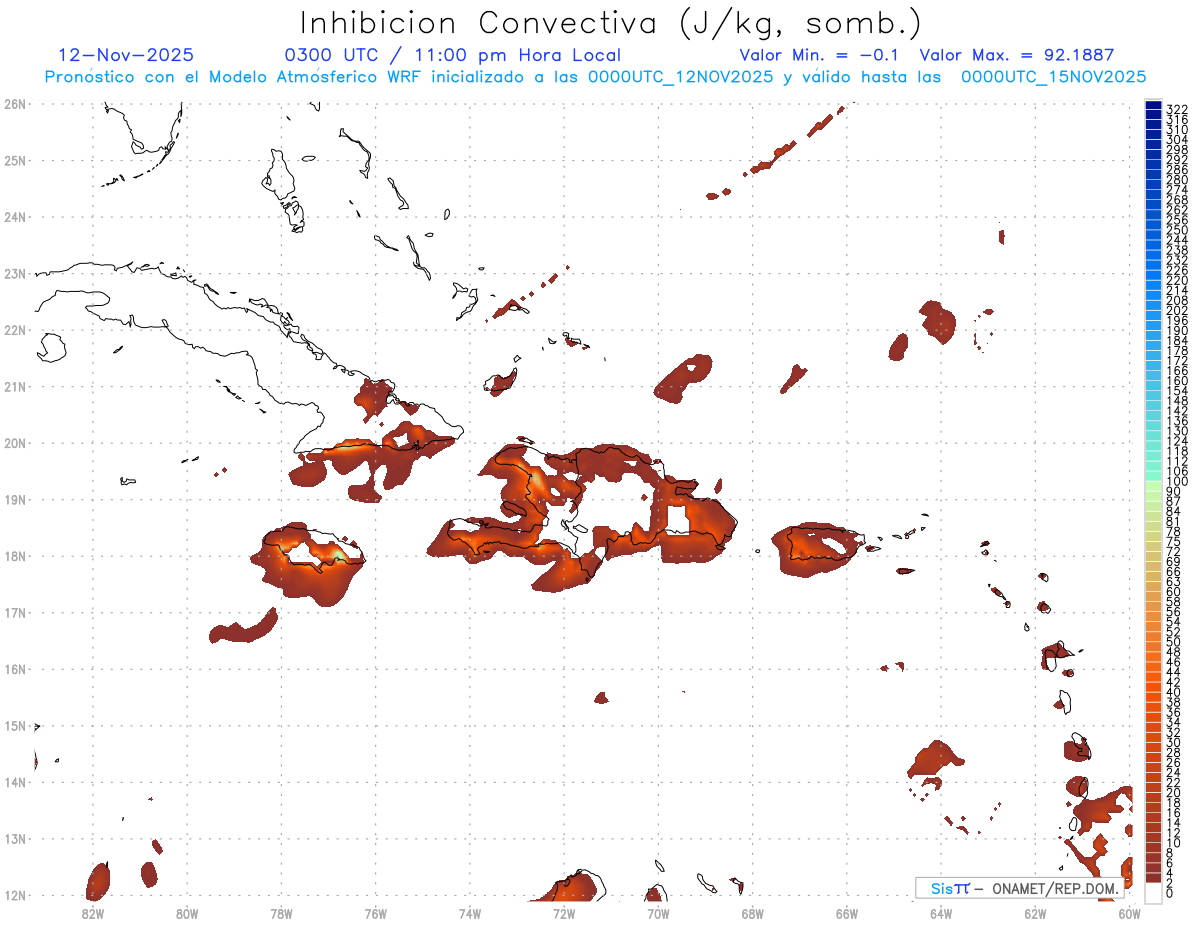Click the "0" colorbar label
Image resolution: width=1200 pixels, height=927 pixels.
point(1170,893)
